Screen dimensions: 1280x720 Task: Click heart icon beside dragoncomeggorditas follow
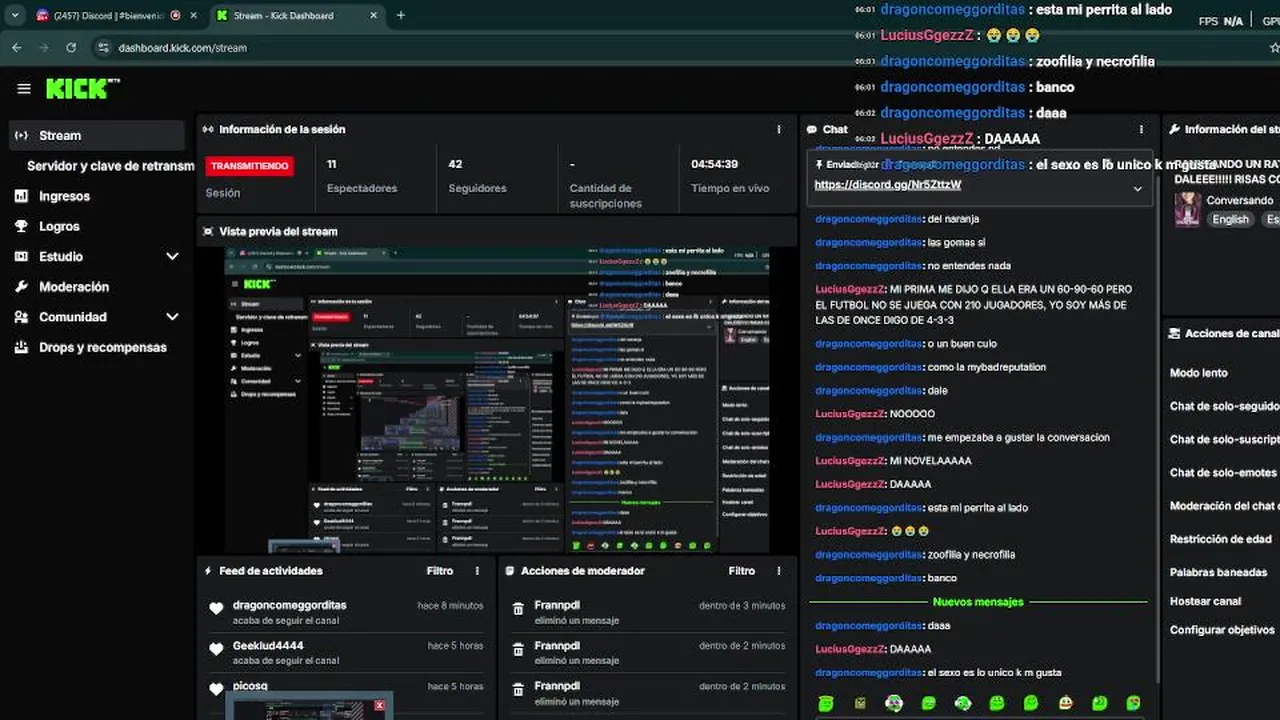coord(216,609)
